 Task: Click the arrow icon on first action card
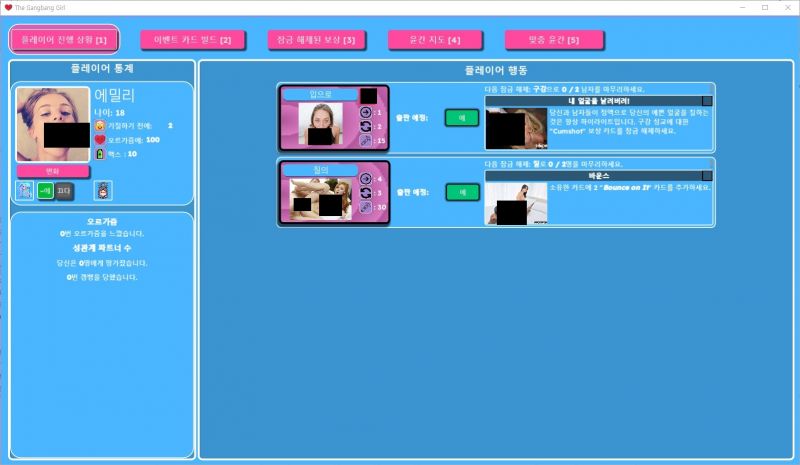366,112
